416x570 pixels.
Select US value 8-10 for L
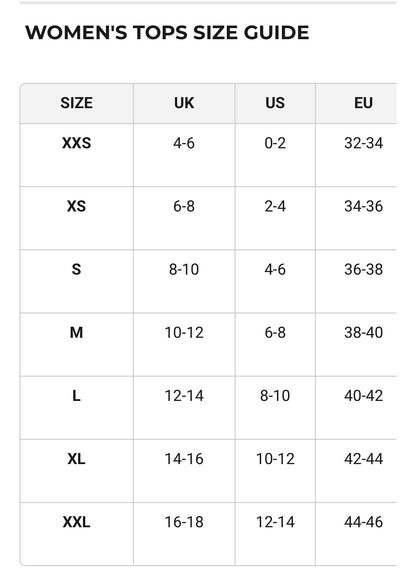275,396
